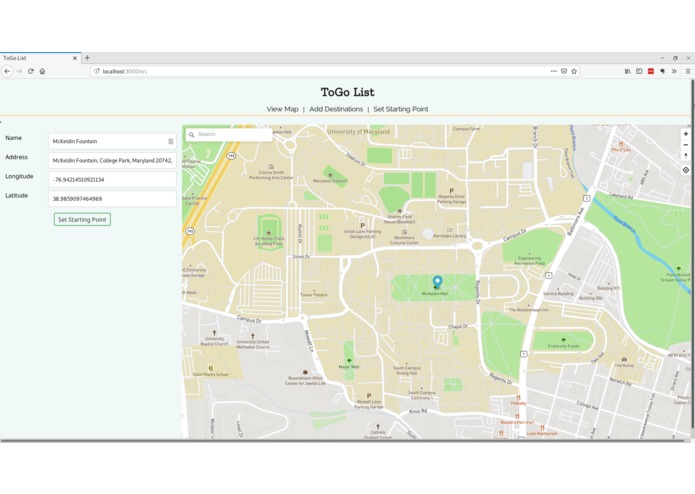Click the Engineering Recreation Field label
This screenshot has width=695, height=494.
[529, 261]
